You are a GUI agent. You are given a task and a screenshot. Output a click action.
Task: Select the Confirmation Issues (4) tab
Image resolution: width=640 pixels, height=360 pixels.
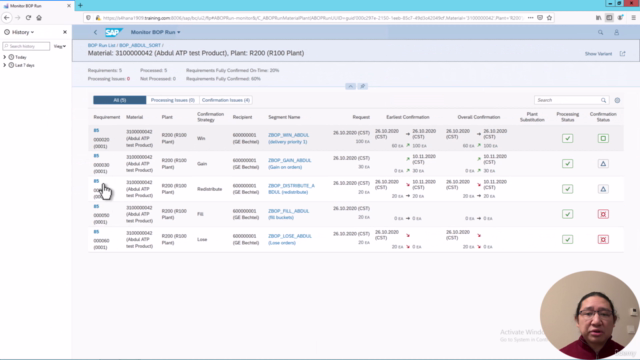(x=226, y=100)
